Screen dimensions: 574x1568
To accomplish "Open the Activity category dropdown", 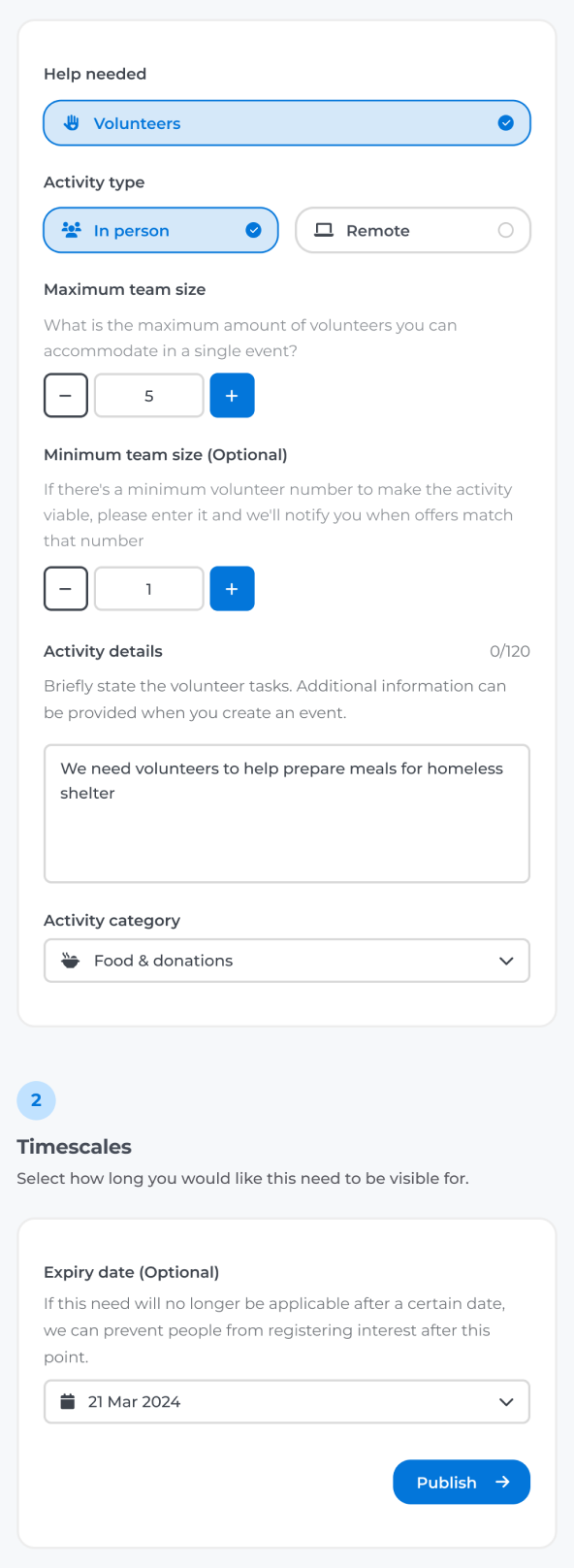I will 286,961.
